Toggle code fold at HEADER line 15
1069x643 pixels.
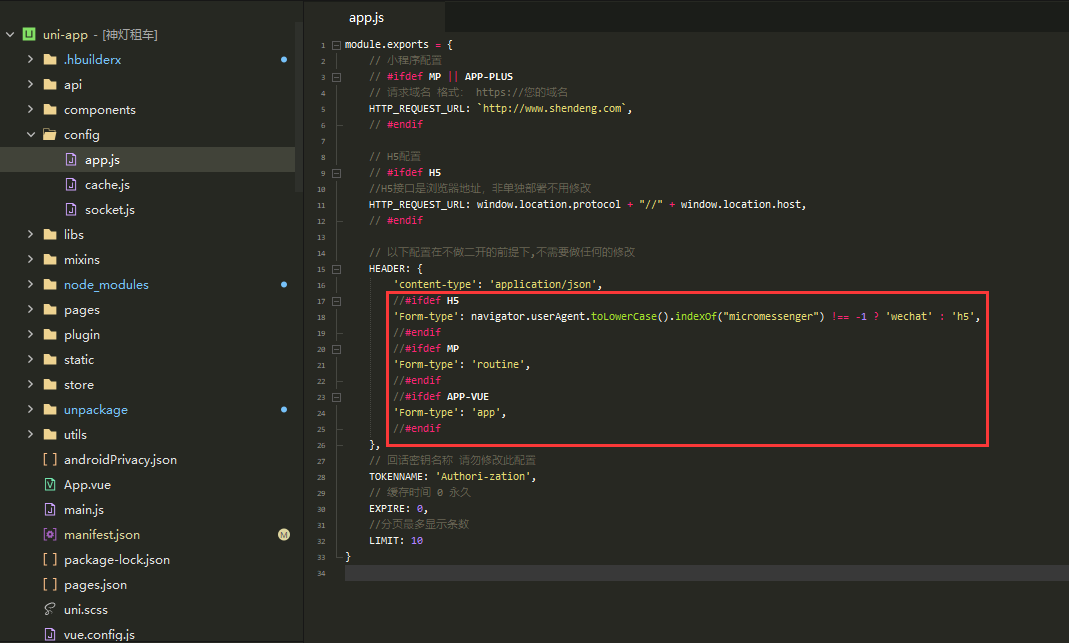pos(336,269)
